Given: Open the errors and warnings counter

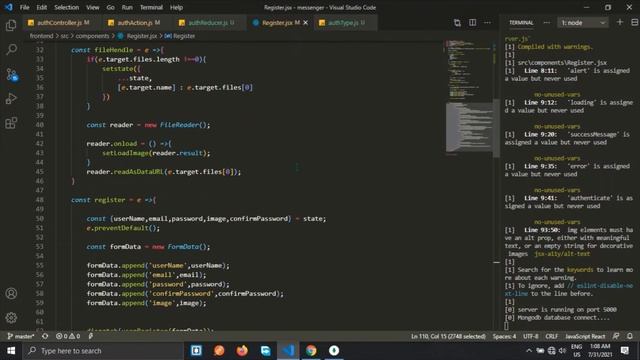Looking at the screenshot, I should click(68, 336).
